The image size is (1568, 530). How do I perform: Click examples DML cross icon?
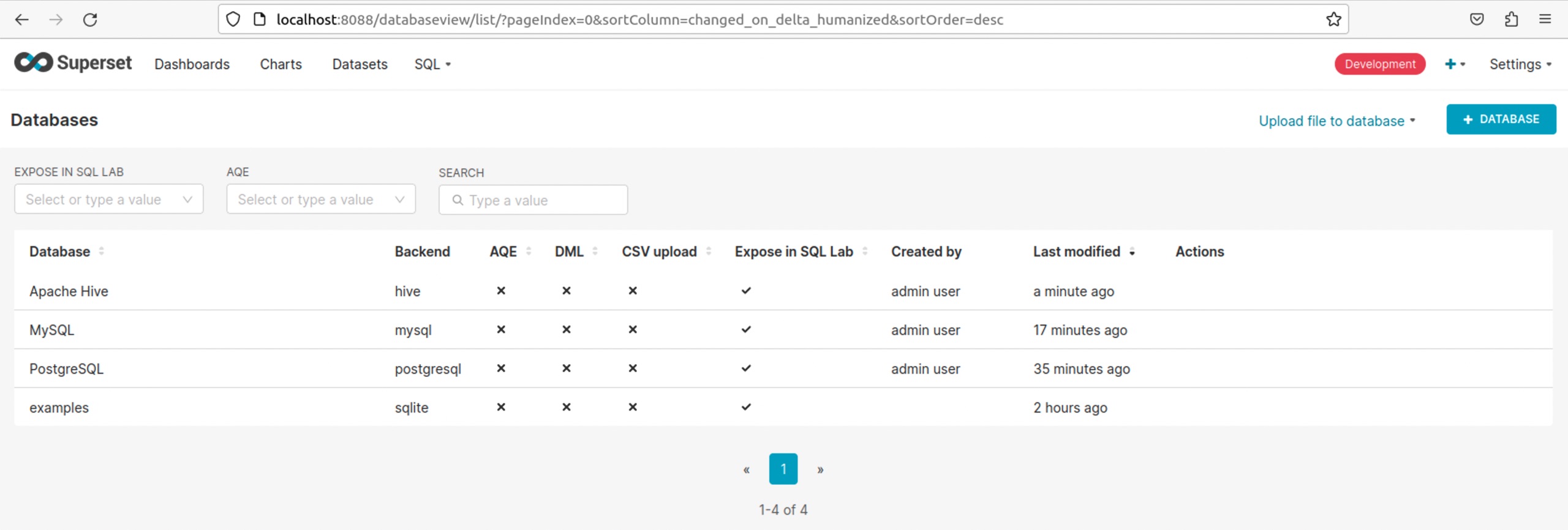pos(567,407)
